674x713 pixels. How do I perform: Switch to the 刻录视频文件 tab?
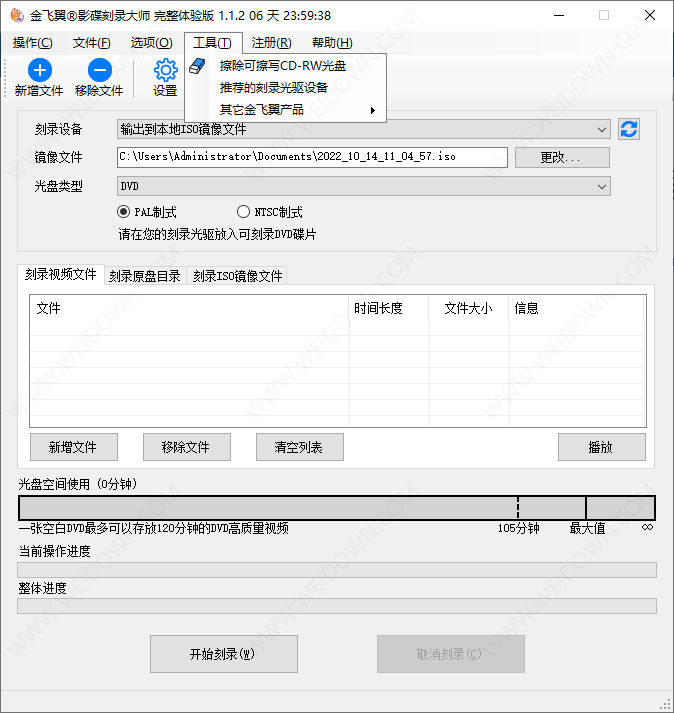61,274
